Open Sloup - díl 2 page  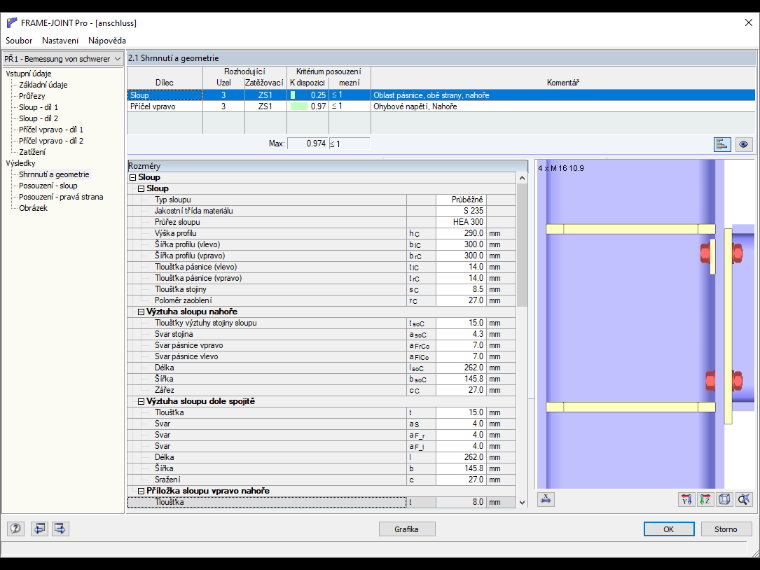coord(38,118)
